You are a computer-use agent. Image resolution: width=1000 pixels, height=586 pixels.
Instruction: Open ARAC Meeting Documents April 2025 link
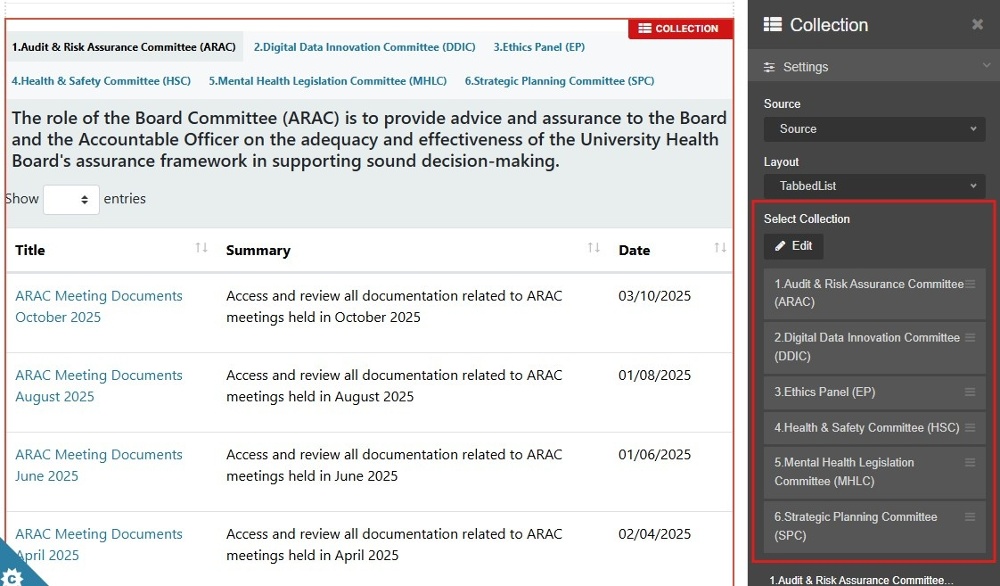[99, 545]
